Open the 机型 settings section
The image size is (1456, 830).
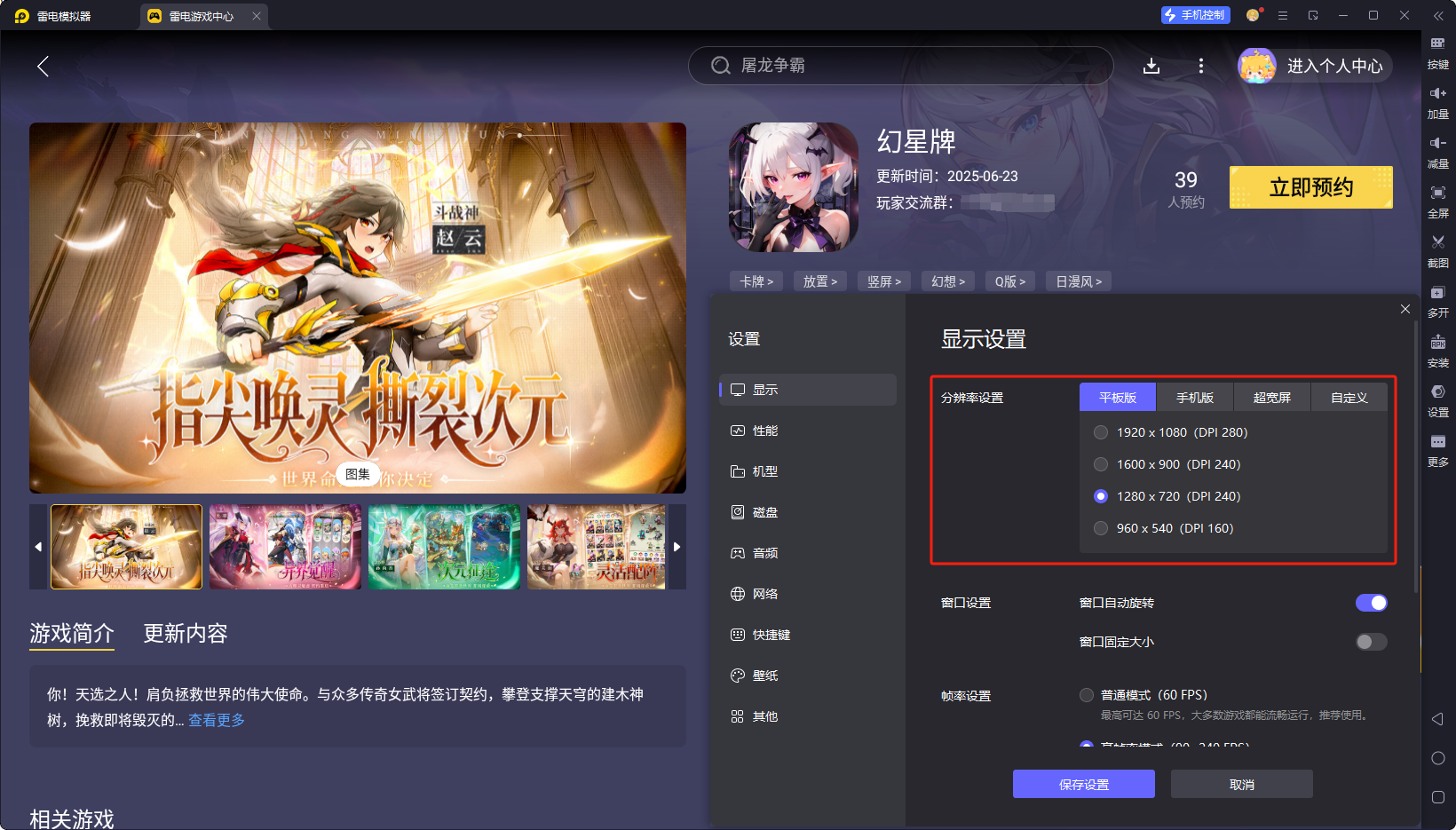(808, 471)
